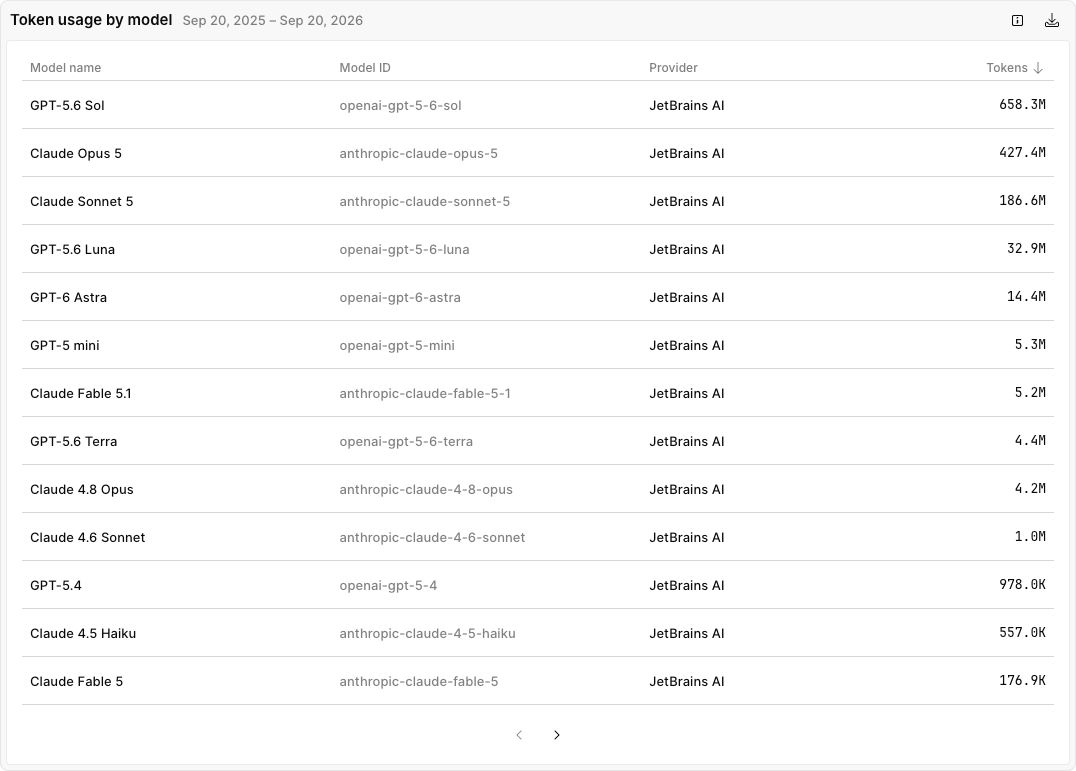This screenshot has width=1076, height=771.
Task: Click the info icon in the header
Action: click(1018, 21)
